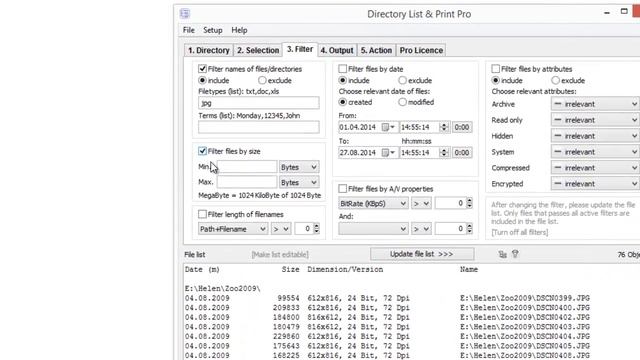The image size is (640, 360).
Task: Click file row DSCN0402.JPG
Action: [387, 317]
